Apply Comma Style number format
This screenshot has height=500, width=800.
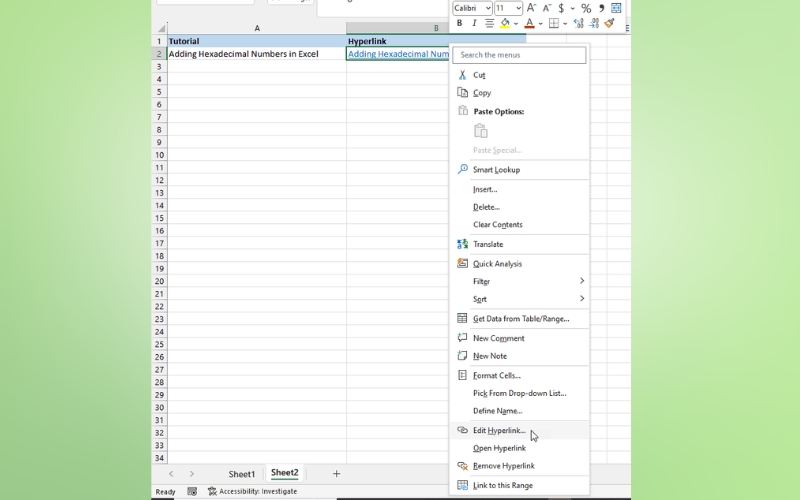600,8
